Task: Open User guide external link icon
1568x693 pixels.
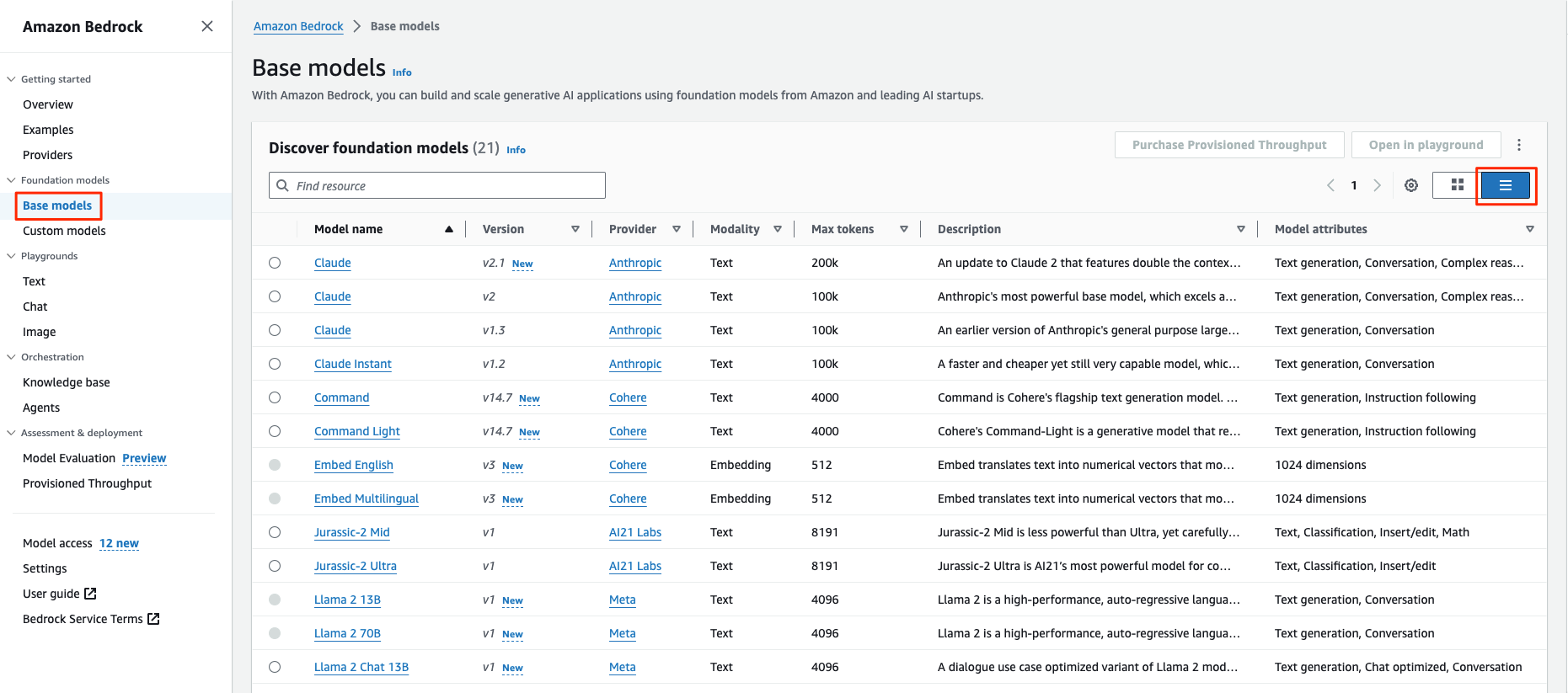Action: click(x=90, y=594)
